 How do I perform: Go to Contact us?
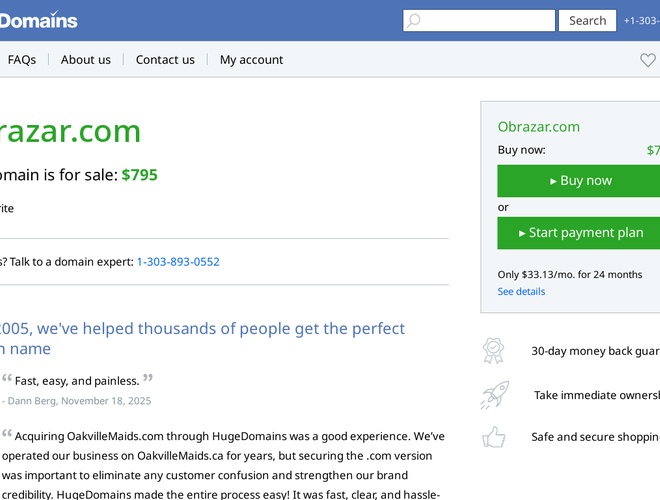click(x=165, y=60)
